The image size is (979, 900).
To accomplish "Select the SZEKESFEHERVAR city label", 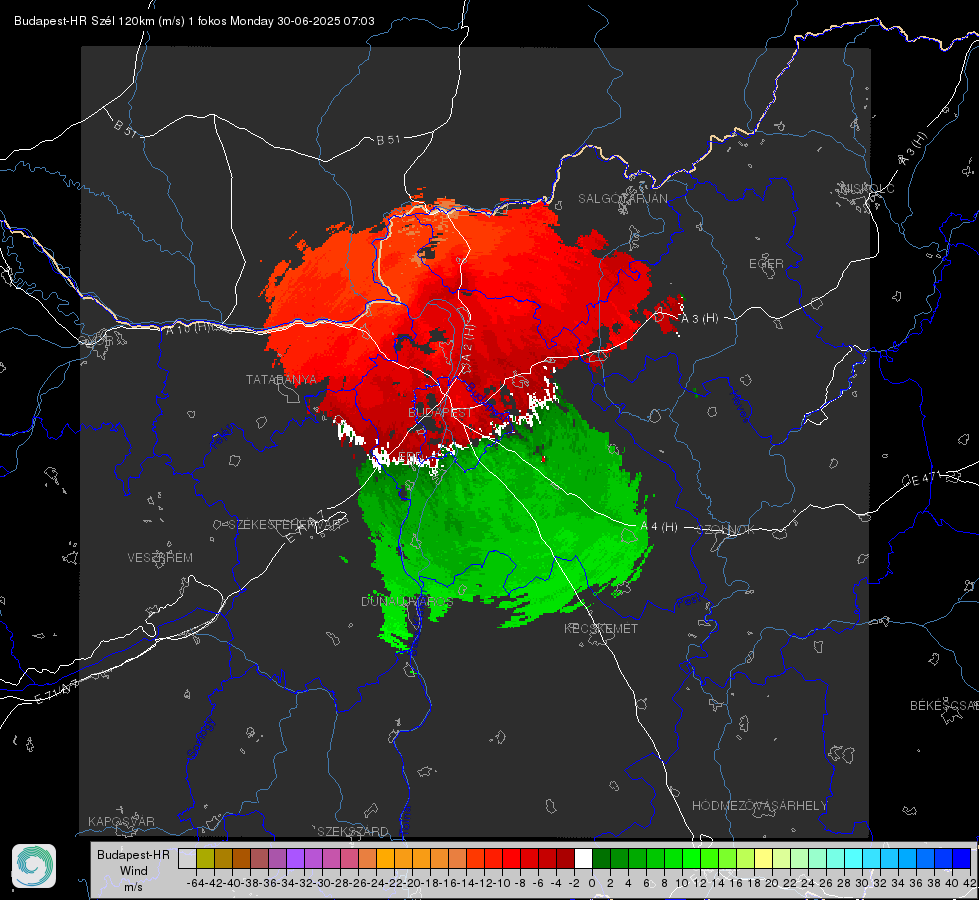I will tap(285, 525).
